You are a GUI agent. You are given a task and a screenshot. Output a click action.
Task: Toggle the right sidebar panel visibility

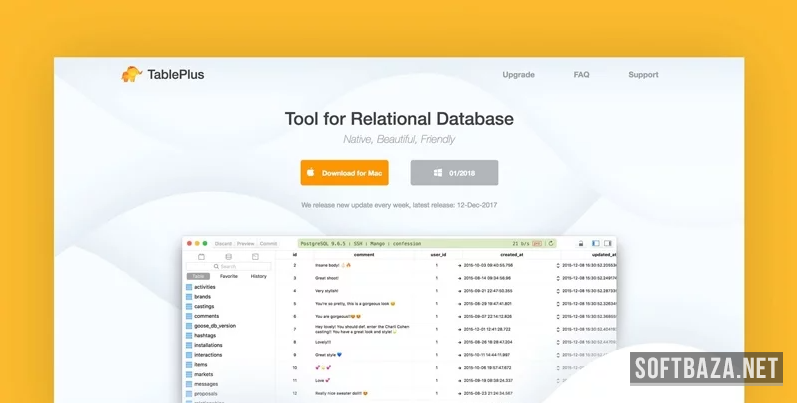coord(607,243)
